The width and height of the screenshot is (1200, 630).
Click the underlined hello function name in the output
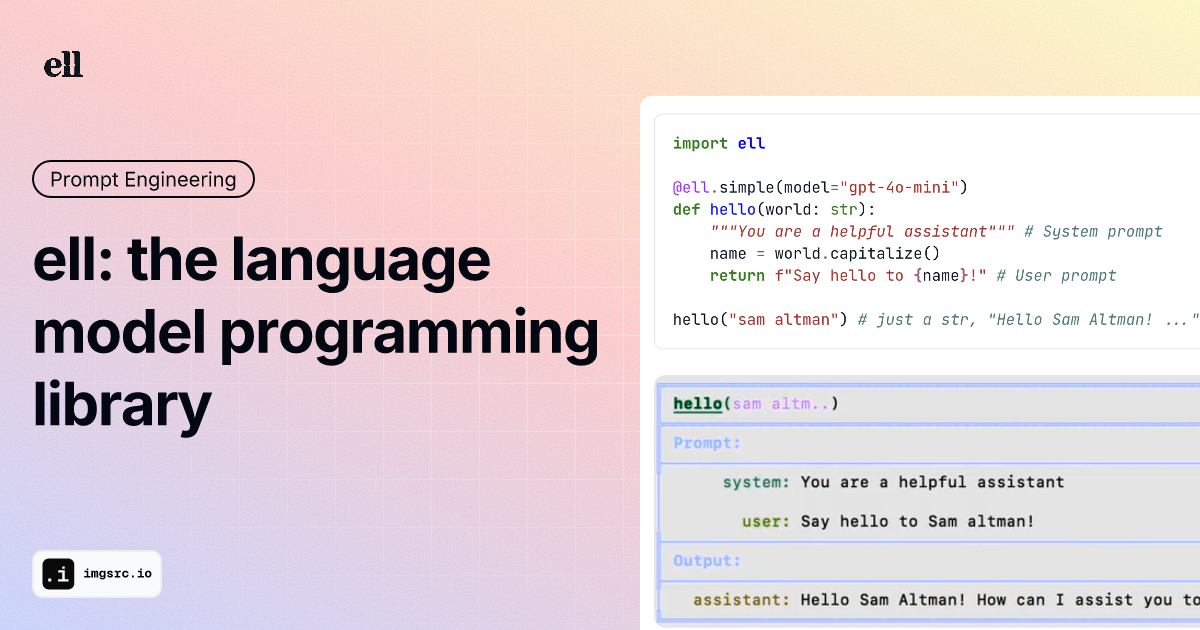[698, 404]
